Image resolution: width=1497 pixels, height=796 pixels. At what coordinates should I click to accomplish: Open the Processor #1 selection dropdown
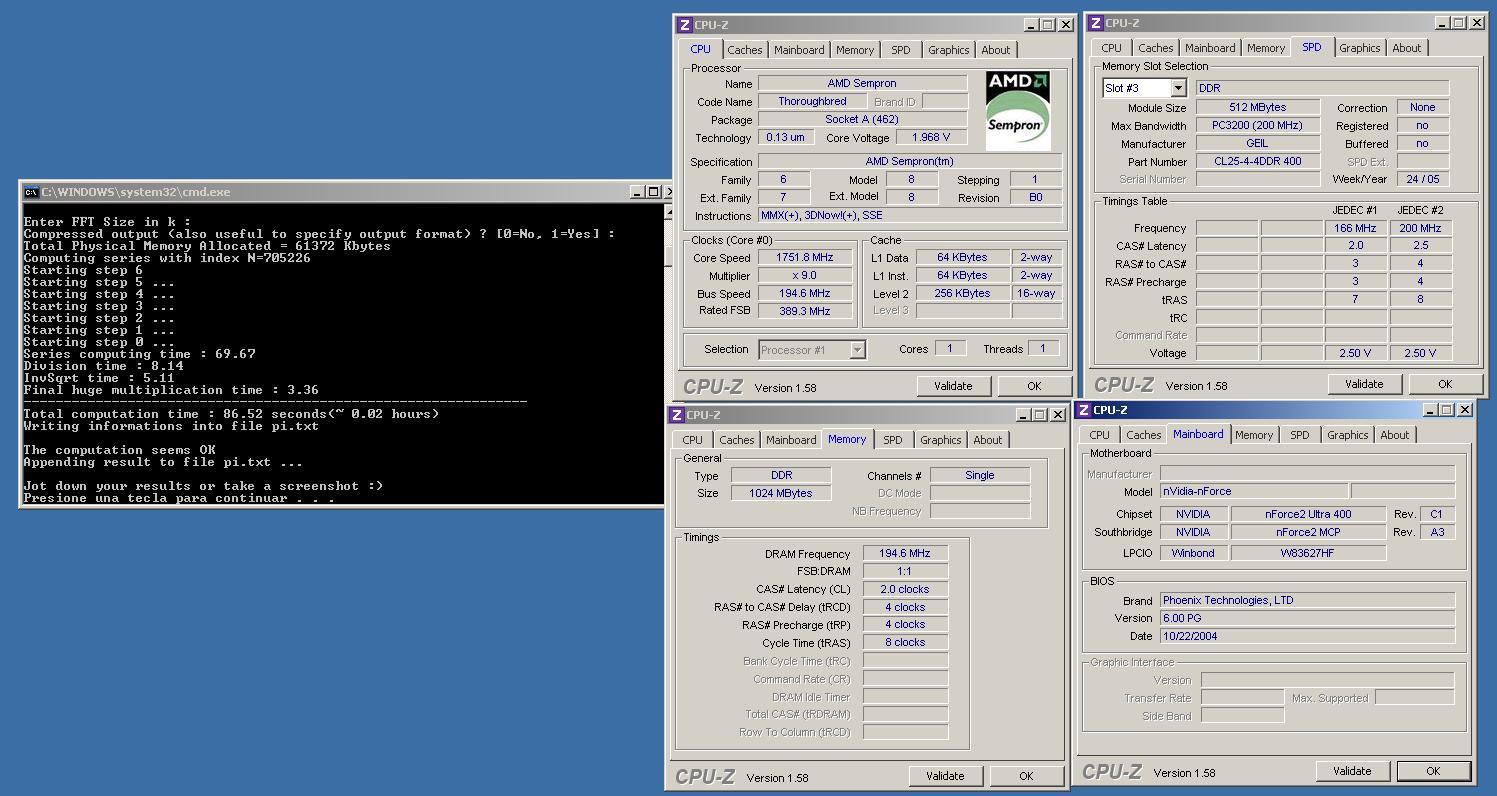click(x=857, y=349)
